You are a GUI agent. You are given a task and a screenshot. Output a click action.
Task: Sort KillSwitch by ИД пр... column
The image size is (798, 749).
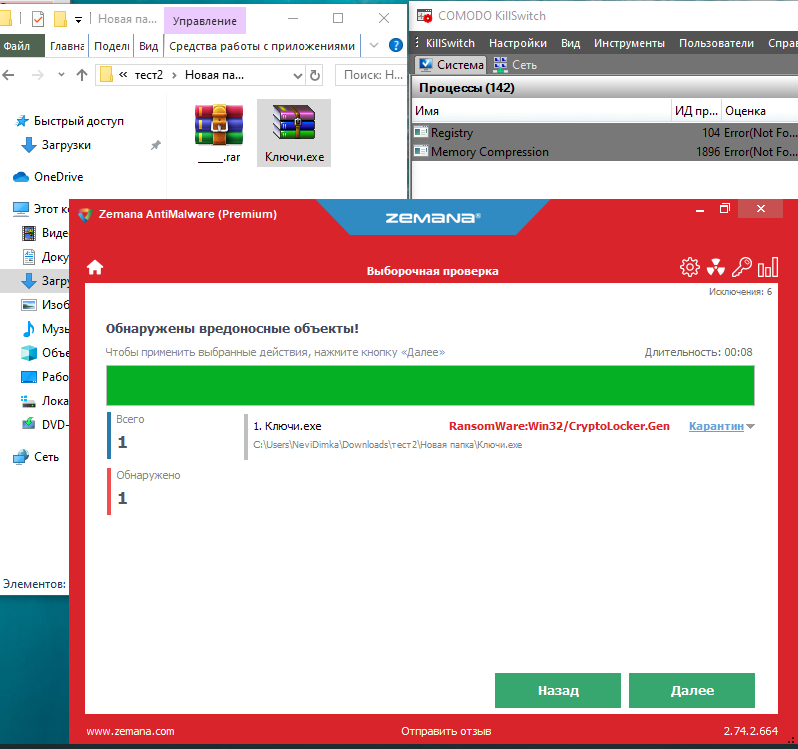(x=696, y=111)
